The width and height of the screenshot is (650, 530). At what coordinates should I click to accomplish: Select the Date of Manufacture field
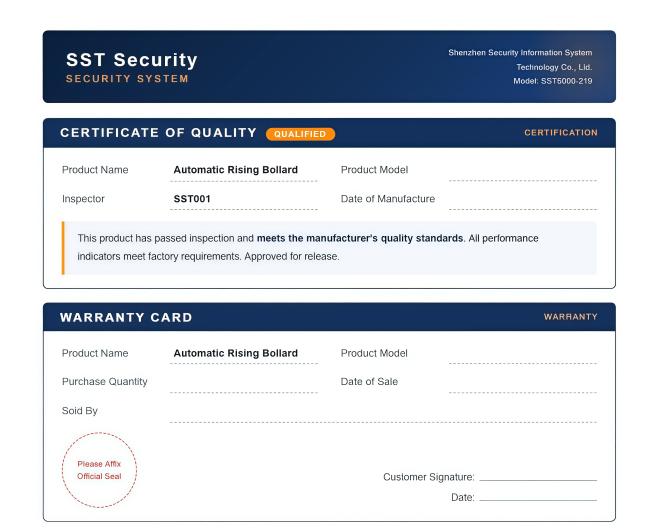[523, 200]
